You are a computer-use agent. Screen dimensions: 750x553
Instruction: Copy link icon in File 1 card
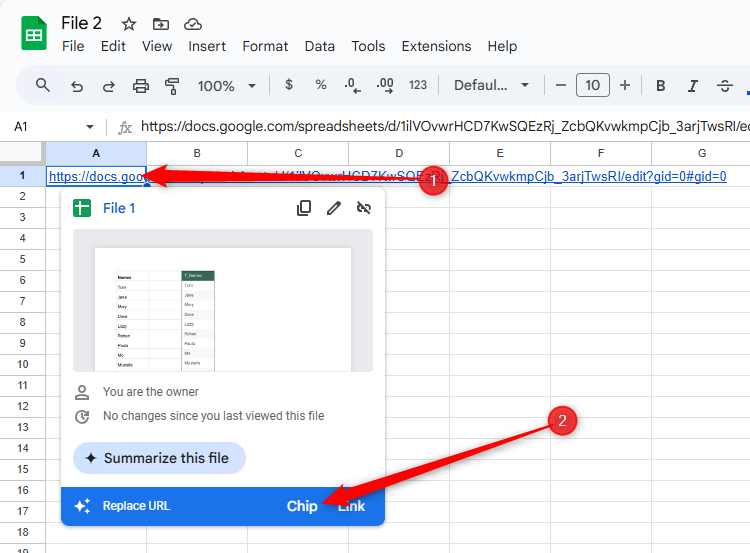(x=304, y=208)
